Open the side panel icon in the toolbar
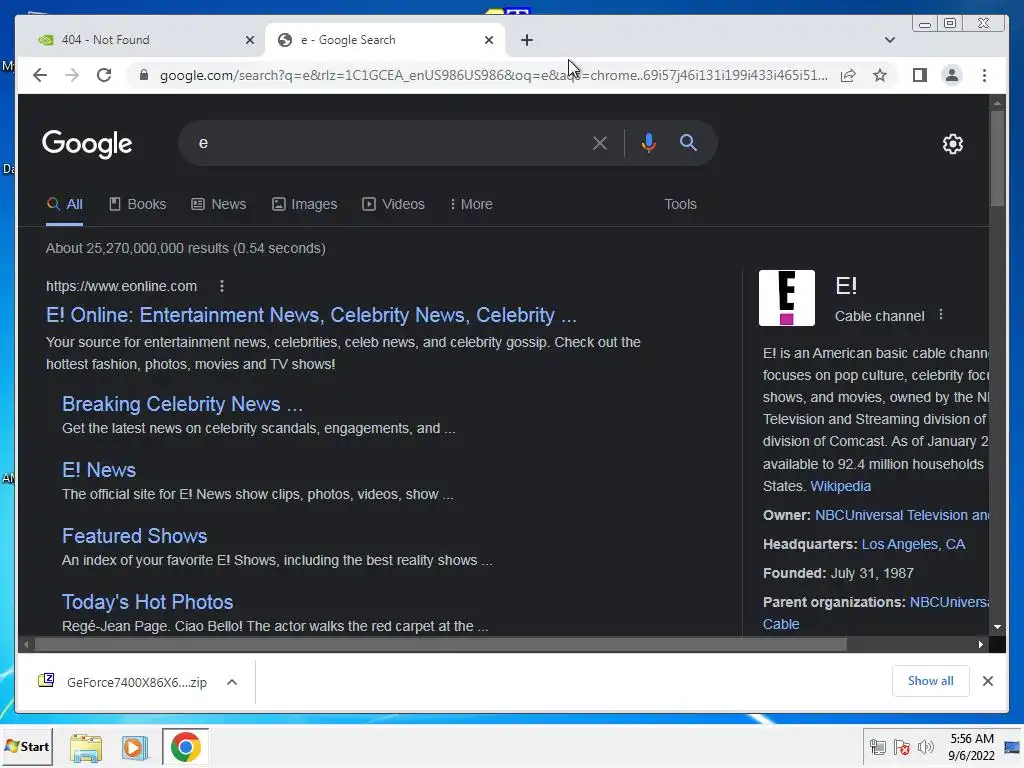The height and width of the screenshot is (768, 1024). pos(920,75)
